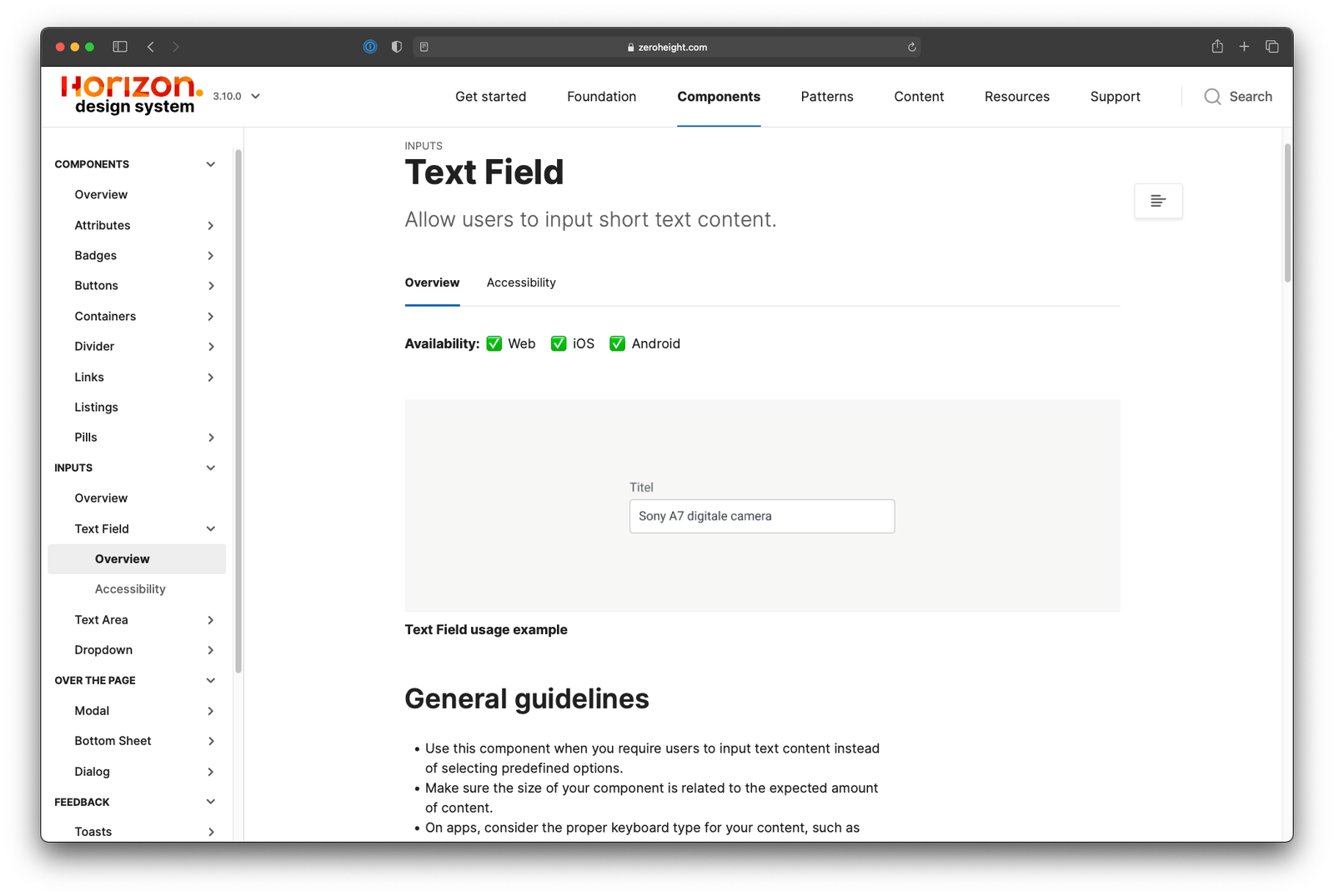This screenshot has width=1334, height=896.
Task: Collapse the Text Field sidebar item
Action: [x=211, y=528]
